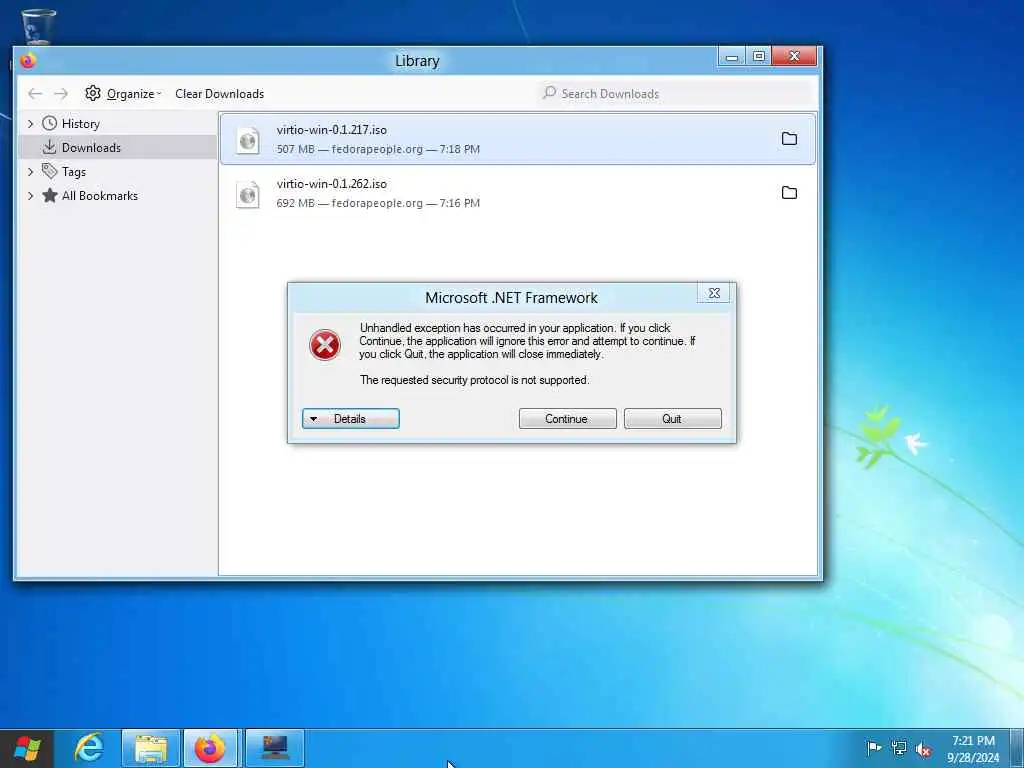Viewport: 1024px width, 768px height.
Task: Open the Windows Start menu
Action: click(27, 749)
